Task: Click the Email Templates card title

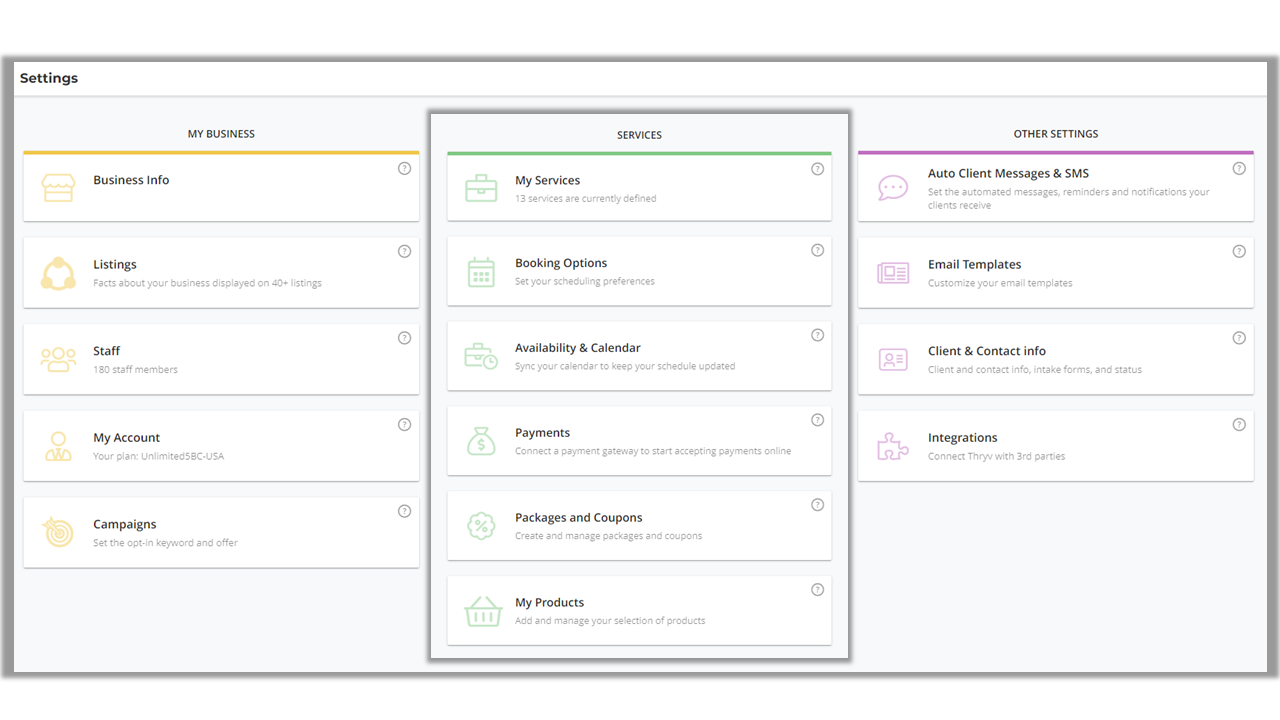Action: tap(974, 265)
